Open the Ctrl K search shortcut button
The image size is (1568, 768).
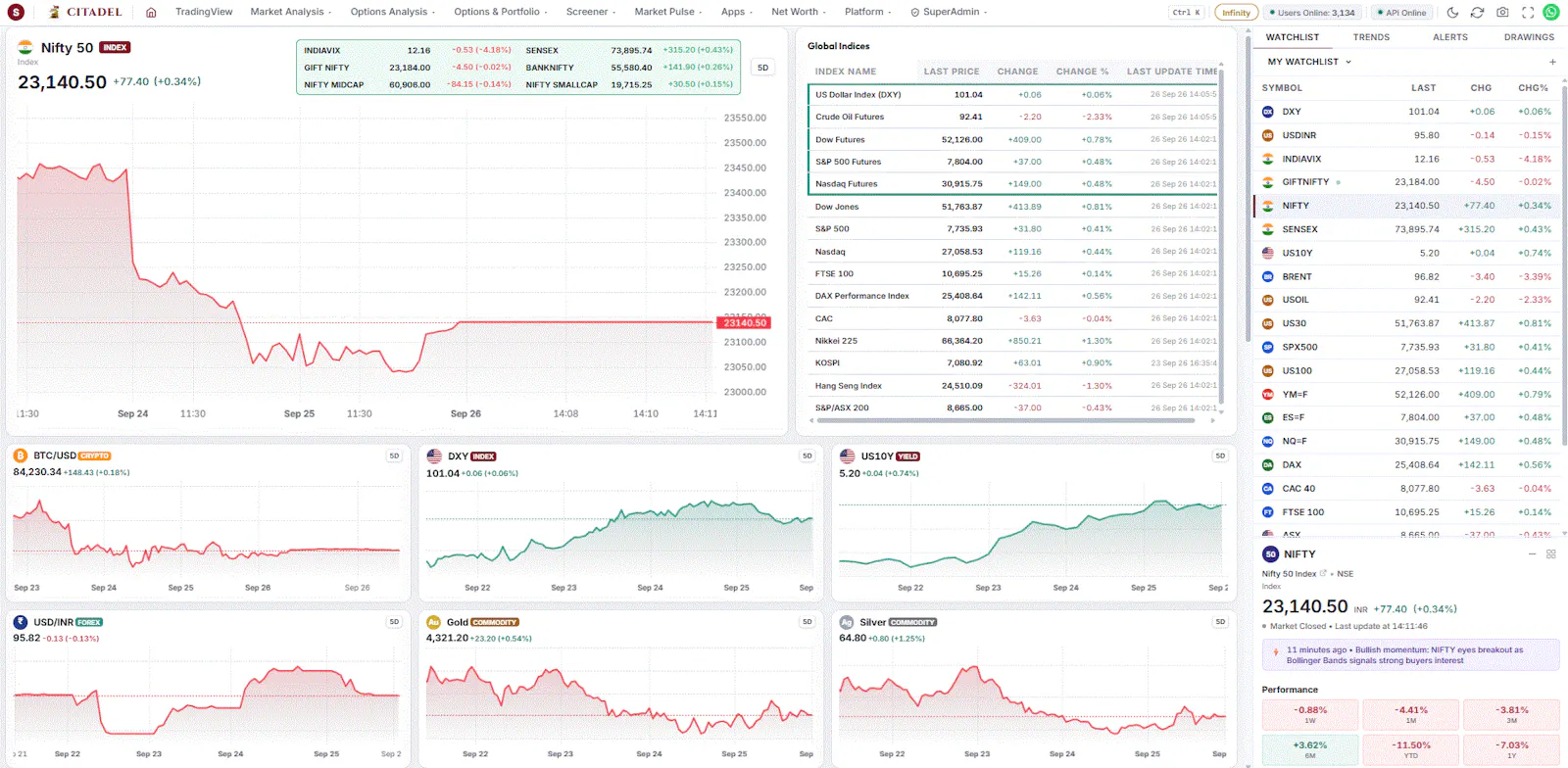[1186, 13]
